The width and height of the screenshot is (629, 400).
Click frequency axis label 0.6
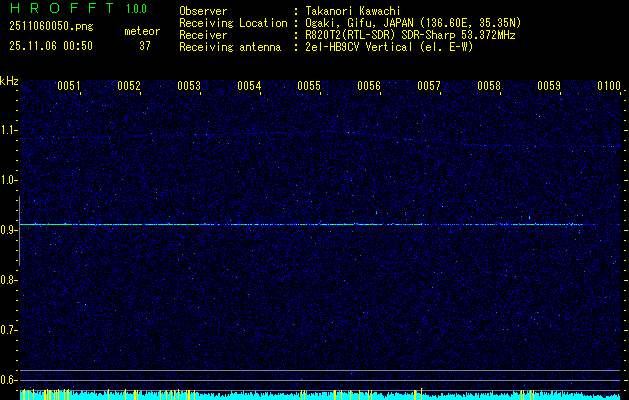[x=7, y=380]
